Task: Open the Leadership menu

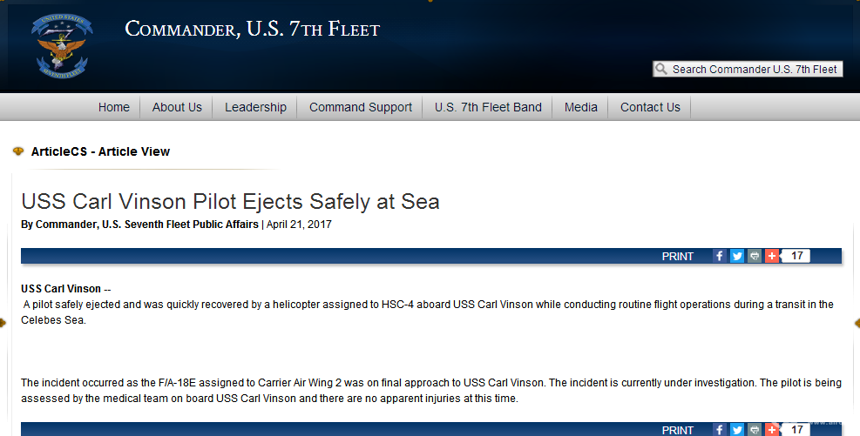Action: tap(256, 107)
